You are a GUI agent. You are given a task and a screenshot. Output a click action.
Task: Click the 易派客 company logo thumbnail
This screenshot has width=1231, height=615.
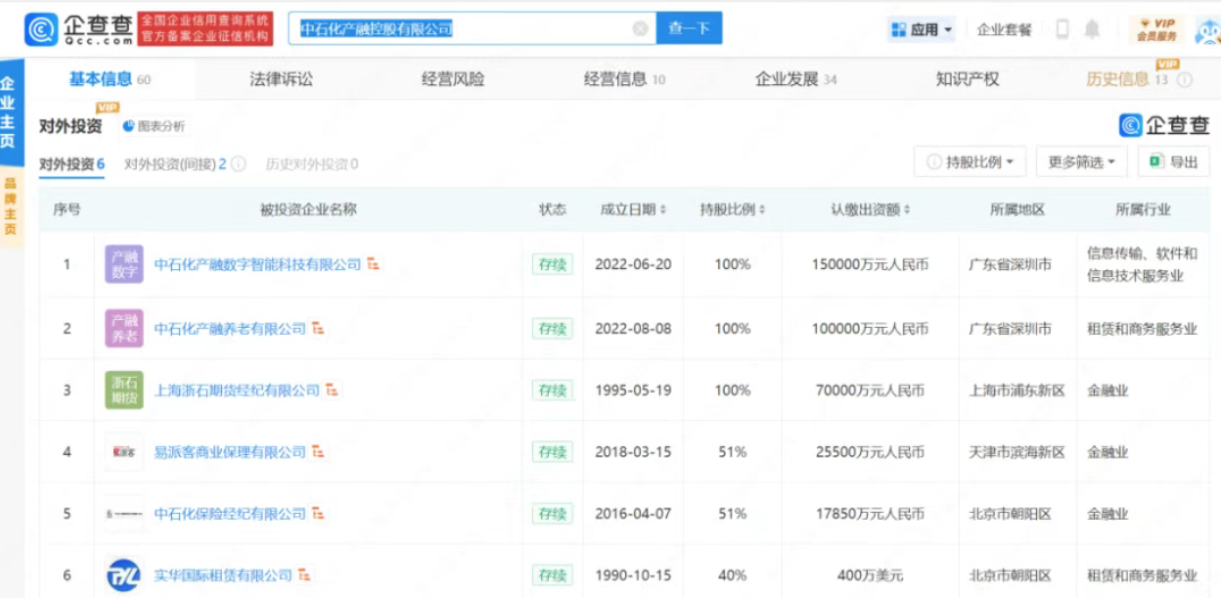(124, 452)
